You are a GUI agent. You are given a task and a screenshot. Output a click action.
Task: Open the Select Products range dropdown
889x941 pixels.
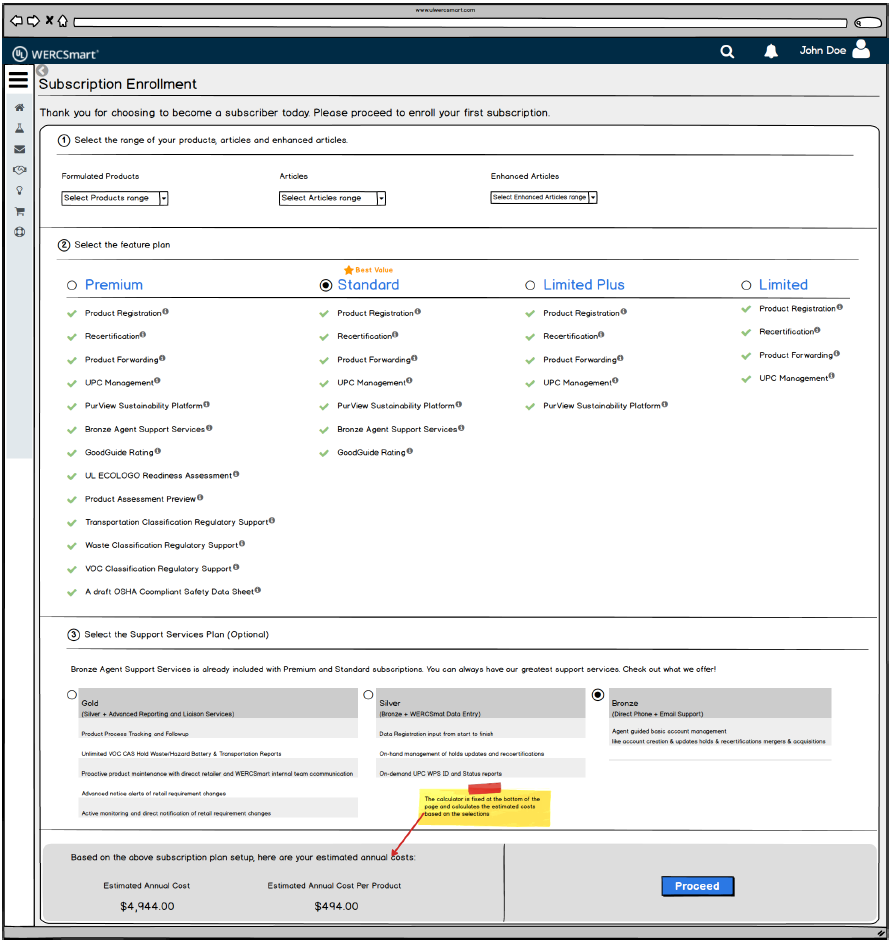click(x=115, y=198)
